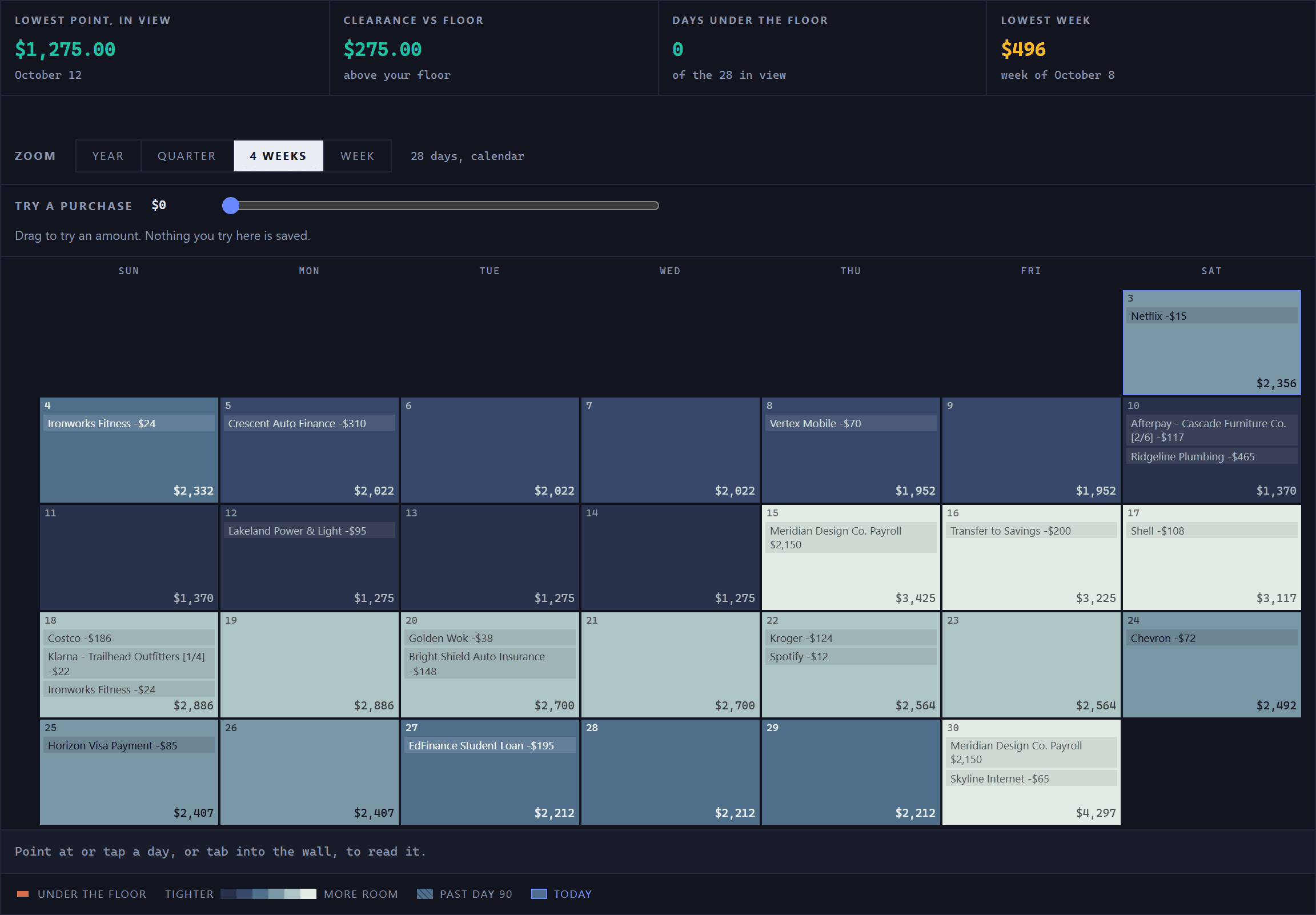
Task: Click the Clearance vs Floor $275.00 value
Action: [382, 49]
